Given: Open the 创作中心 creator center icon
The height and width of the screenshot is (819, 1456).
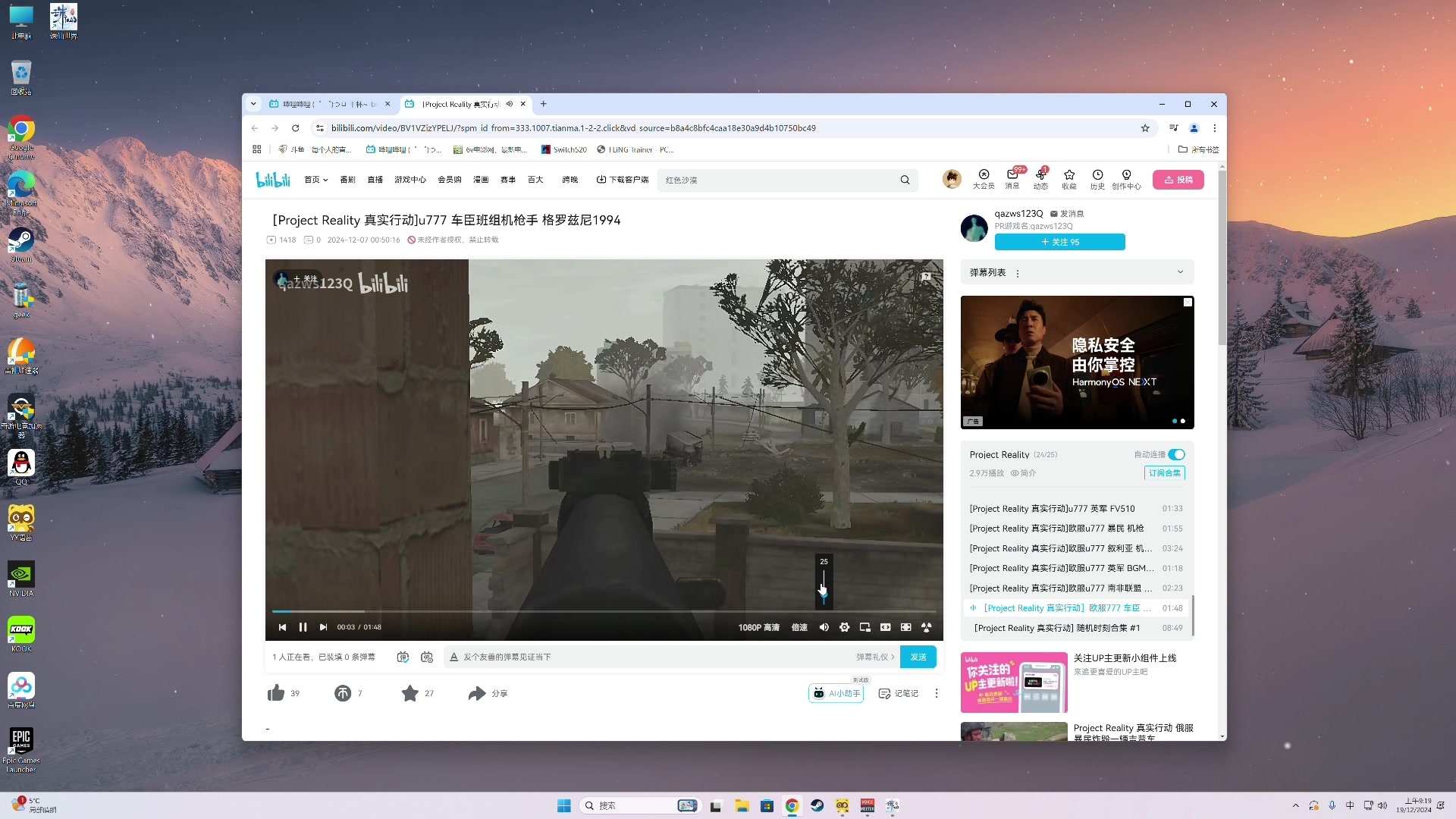Looking at the screenshot, I should pos(1126,179).
